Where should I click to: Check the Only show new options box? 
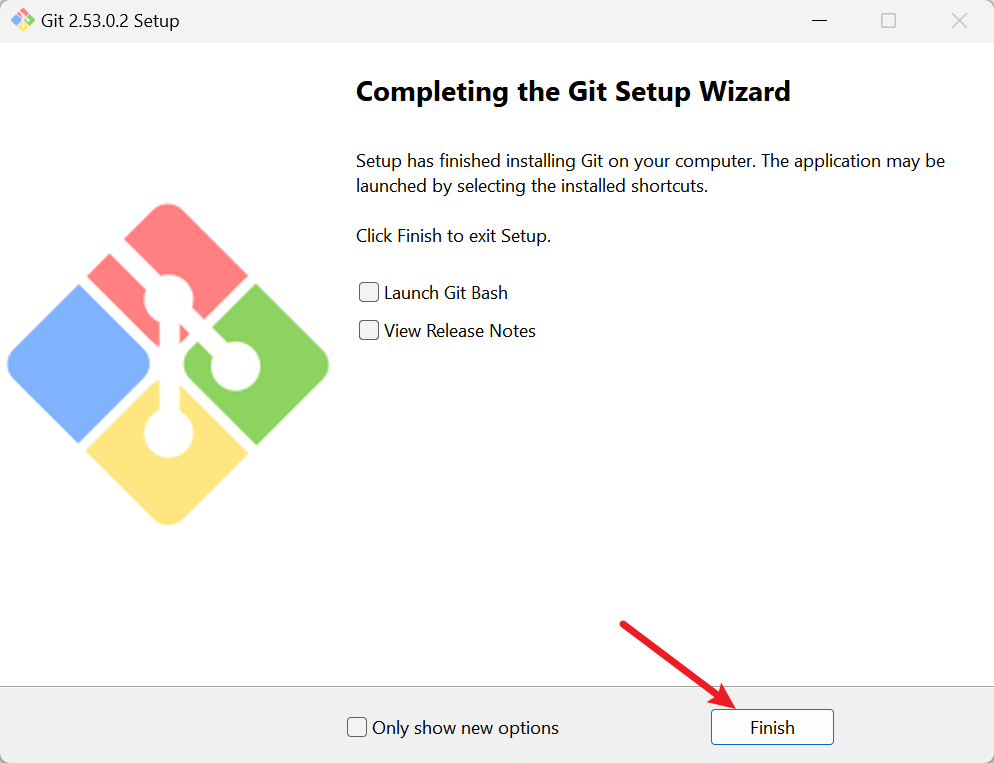coord(357,728)
